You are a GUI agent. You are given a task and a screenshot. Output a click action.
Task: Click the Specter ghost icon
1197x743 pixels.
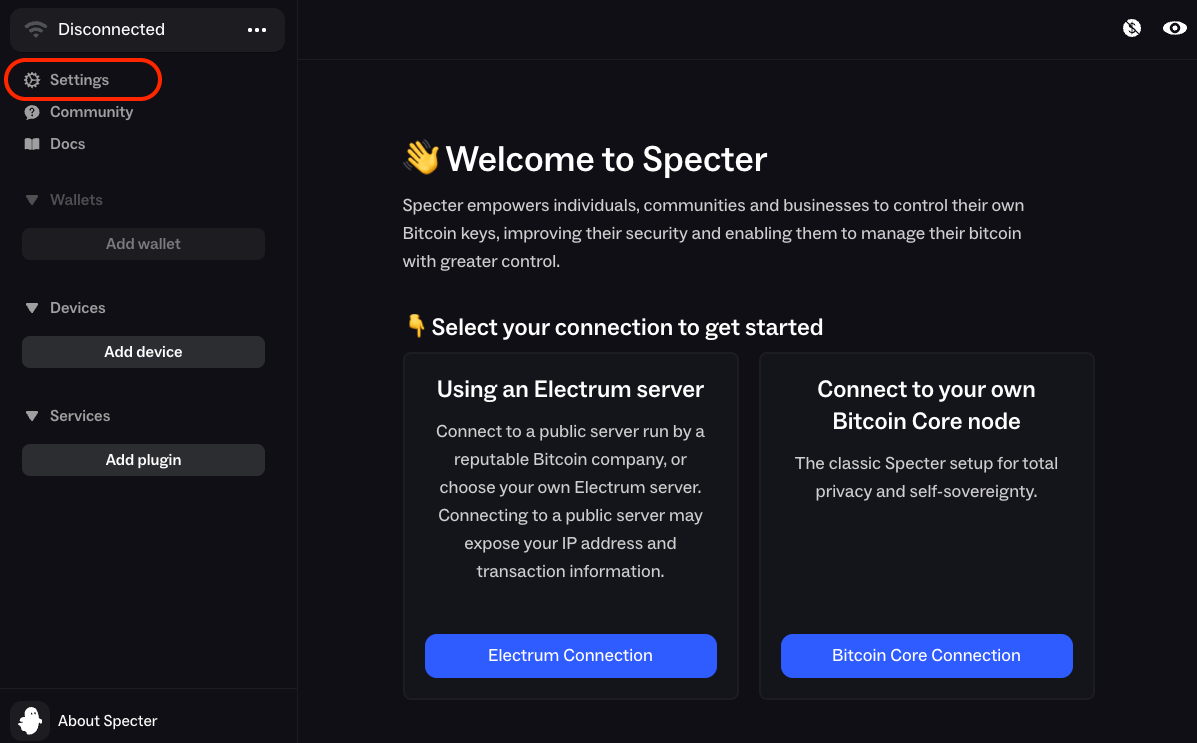29,720
